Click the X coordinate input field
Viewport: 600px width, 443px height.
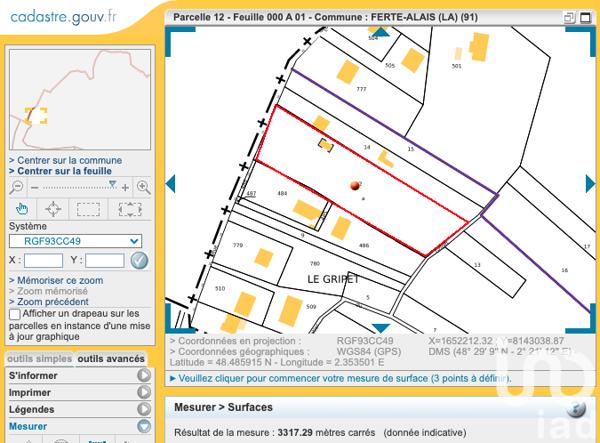point(43,260)
